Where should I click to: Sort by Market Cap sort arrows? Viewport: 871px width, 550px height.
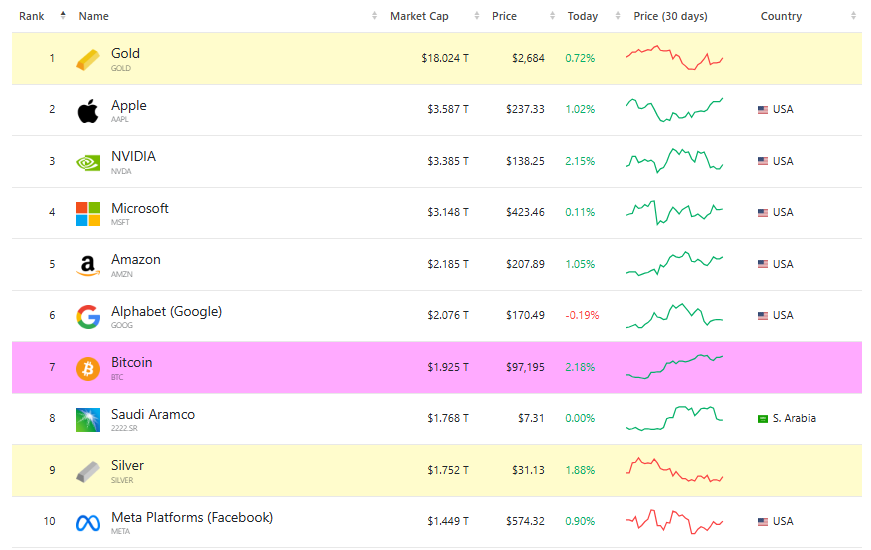[477, 16]
